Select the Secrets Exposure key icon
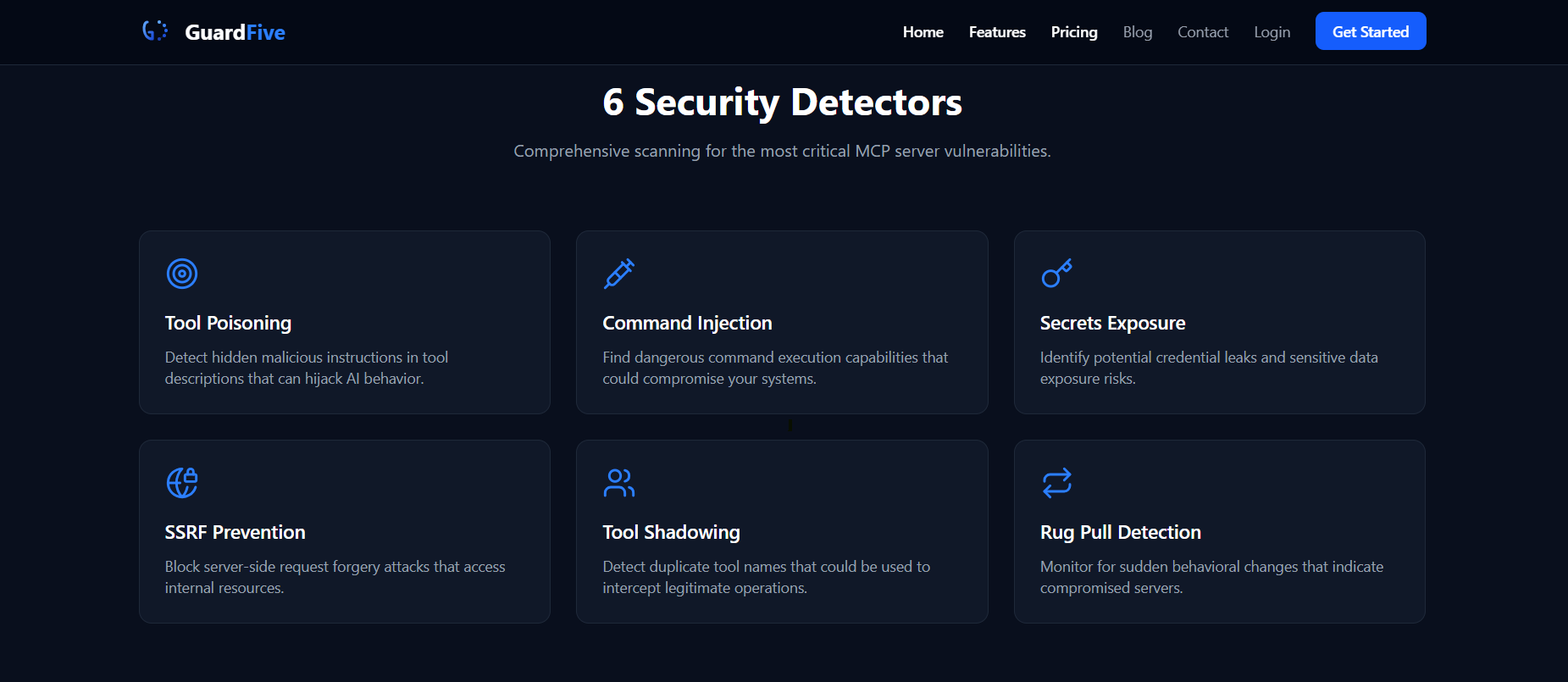 point(1056,274)
